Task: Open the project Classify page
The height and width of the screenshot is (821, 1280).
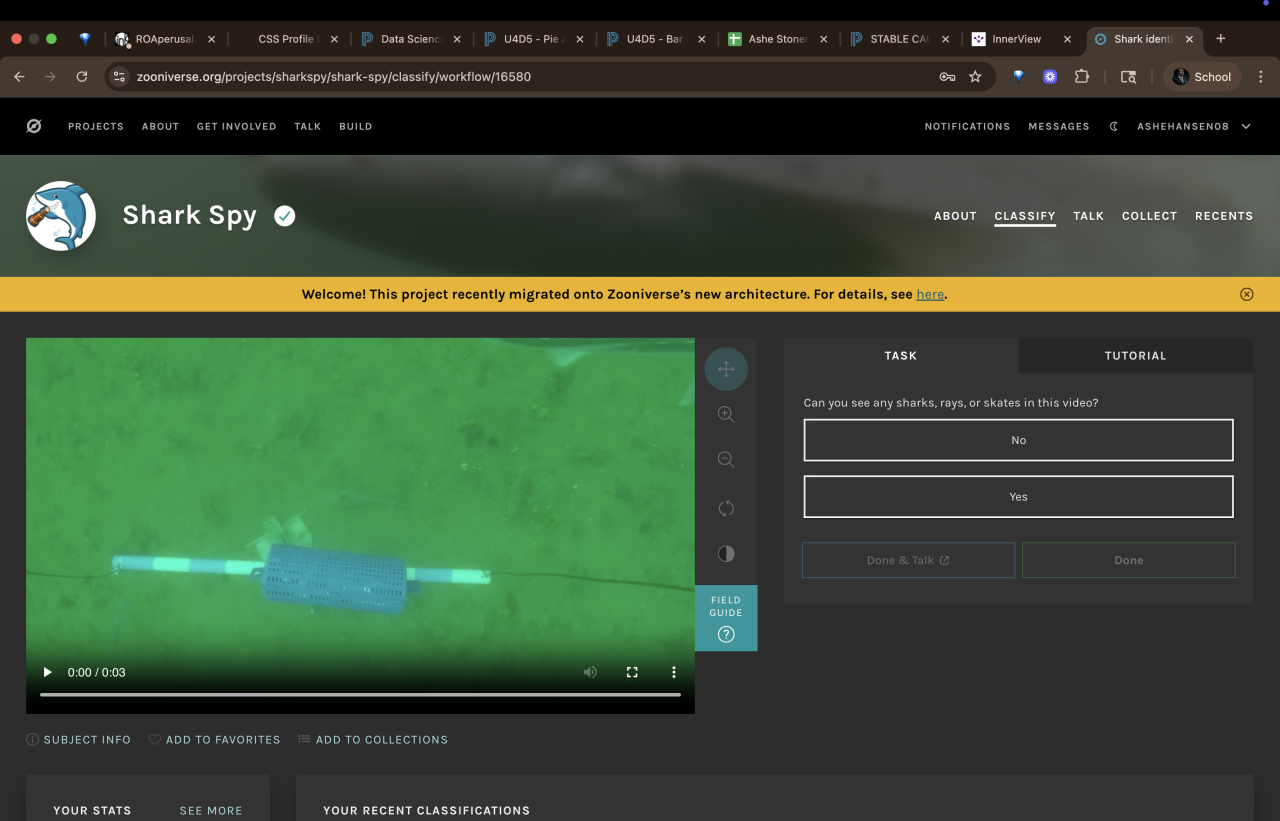Action: pos(1025,216)
